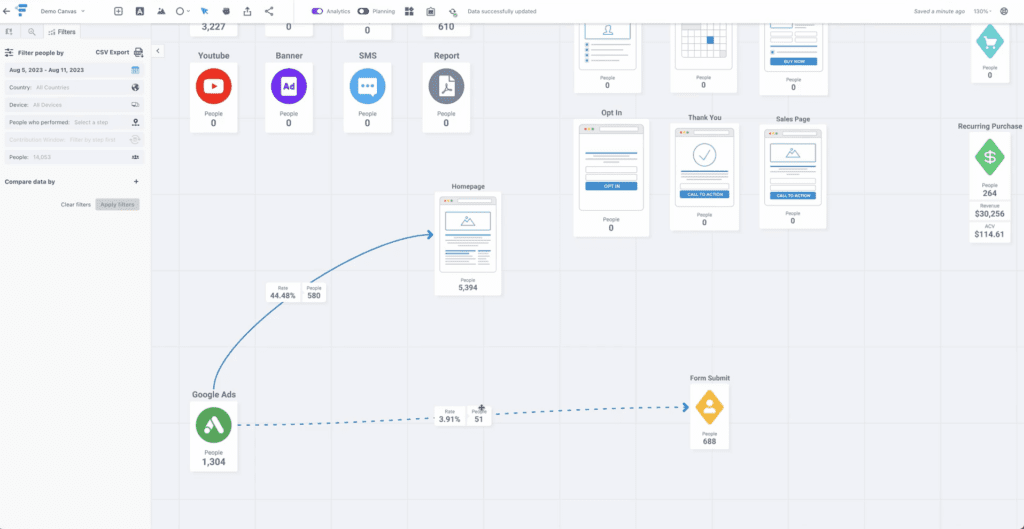Open the shape tool circle dropdown
1024x529 pixels.
[183, 11]
